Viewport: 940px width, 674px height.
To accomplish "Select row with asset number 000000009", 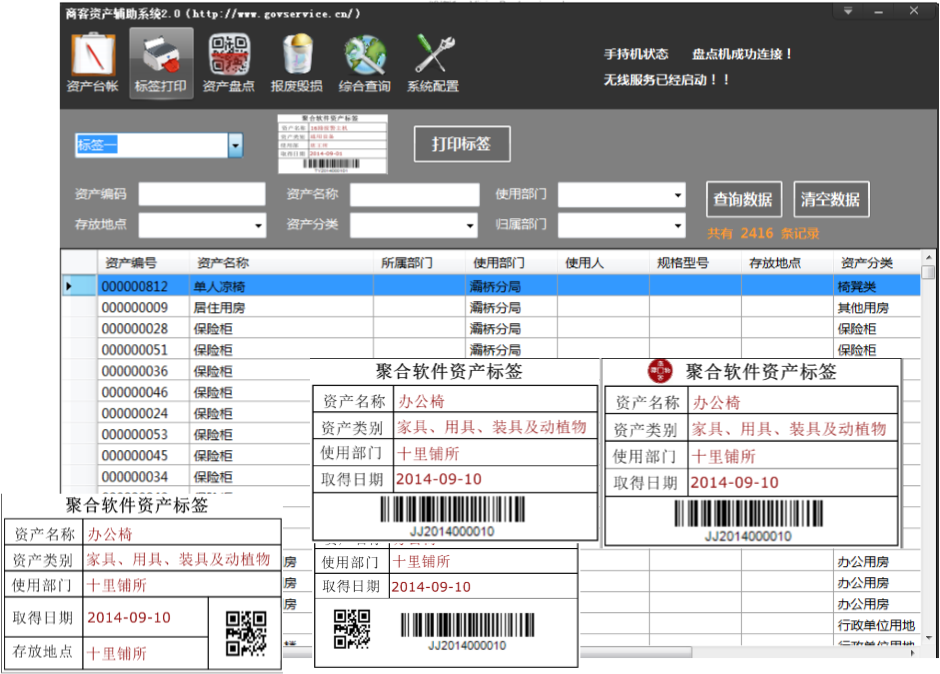I will tap(135, 308).
